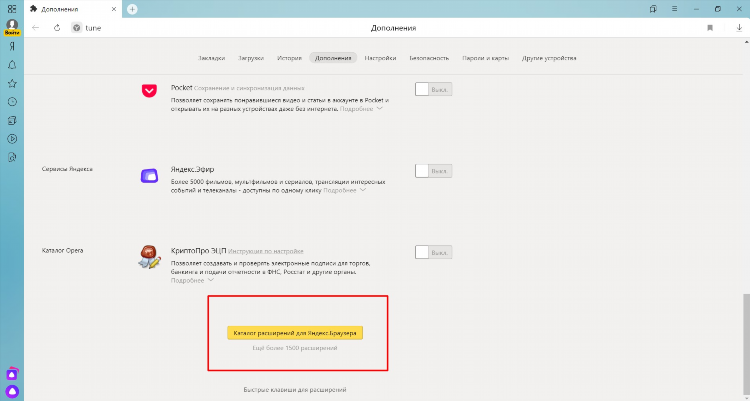Click the Каталог Opera section label
The height and width of the screenshot is (401, 750).
click(63, 250)
